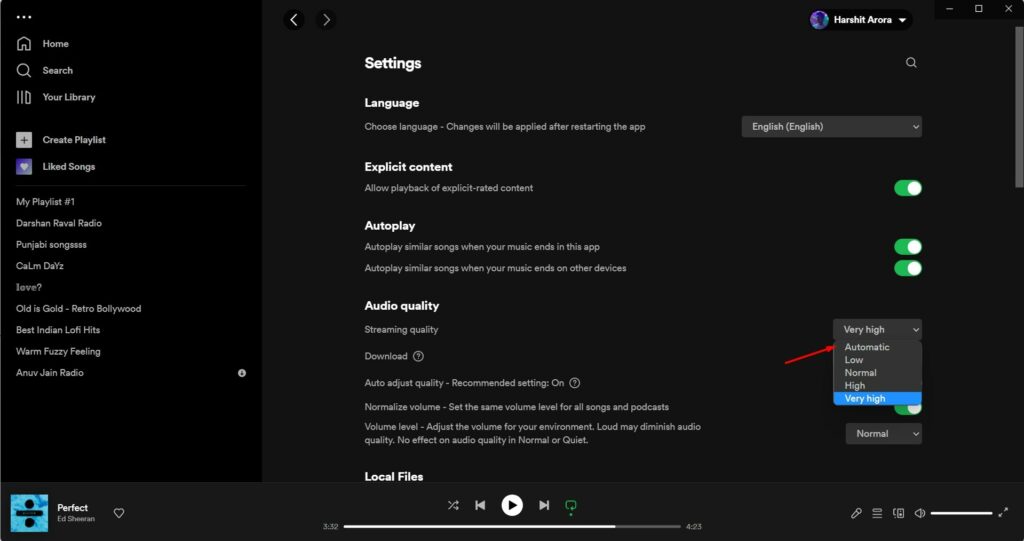This screenshot has height=541, width=1024.
Task: Click the shuffle icon in player controls
Action: point(453,506)
